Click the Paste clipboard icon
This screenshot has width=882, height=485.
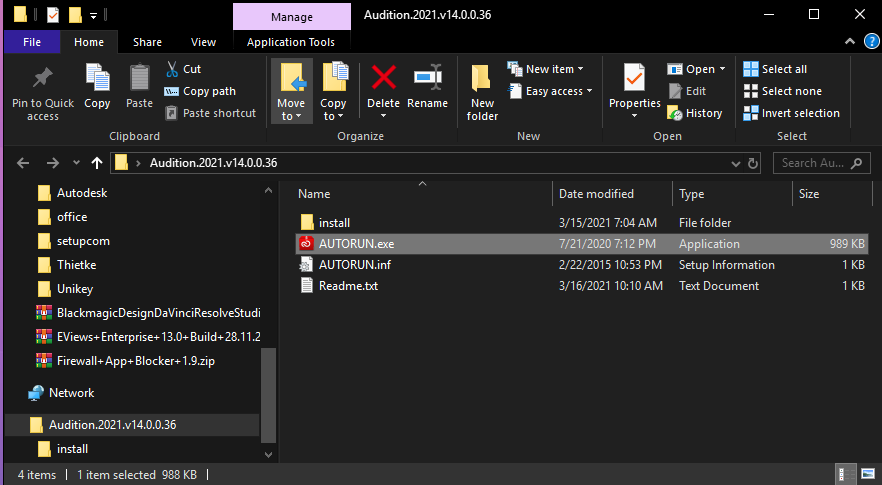tap(139, 78)
